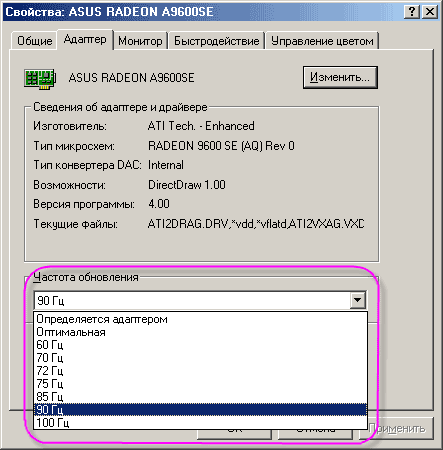Click the Изменить... button
443x450 pixels.
(x=340, y=77)
